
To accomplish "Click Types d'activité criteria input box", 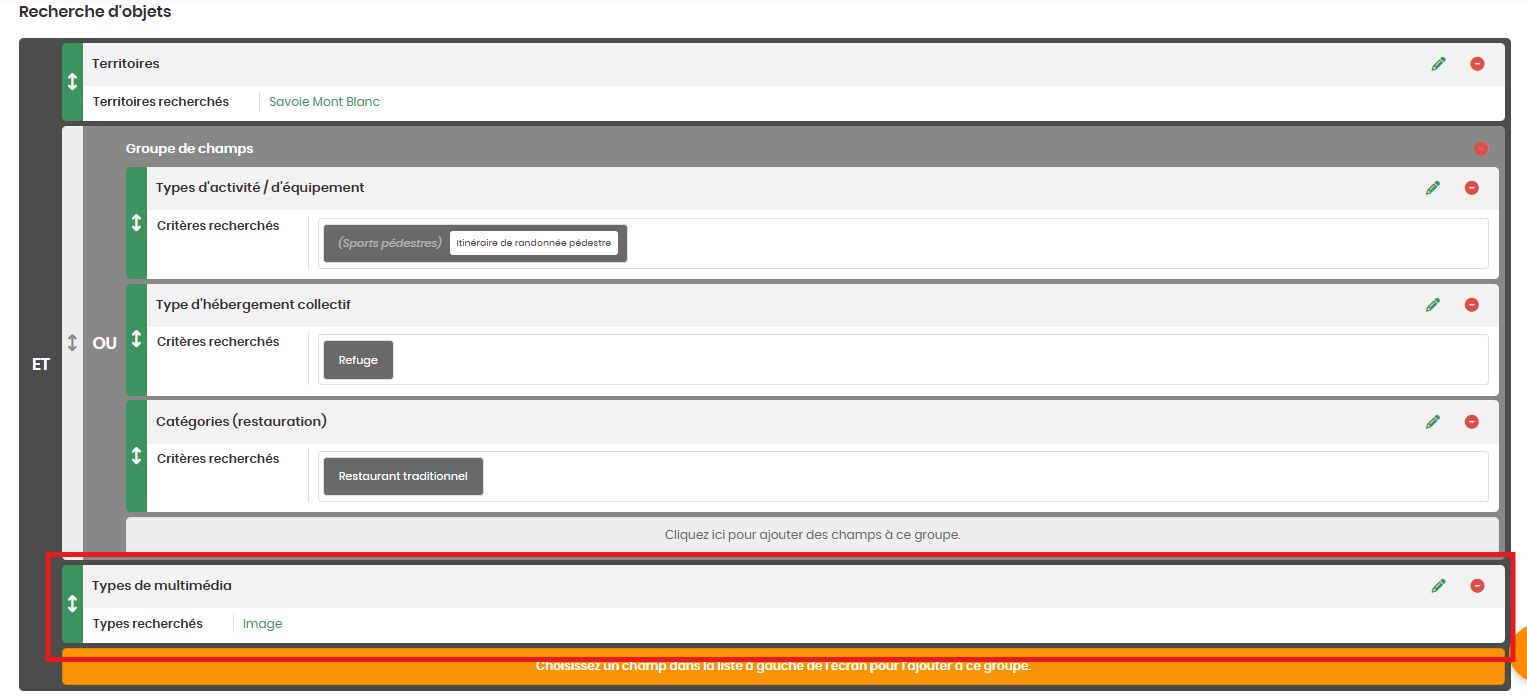I will [x=903, y=243].
